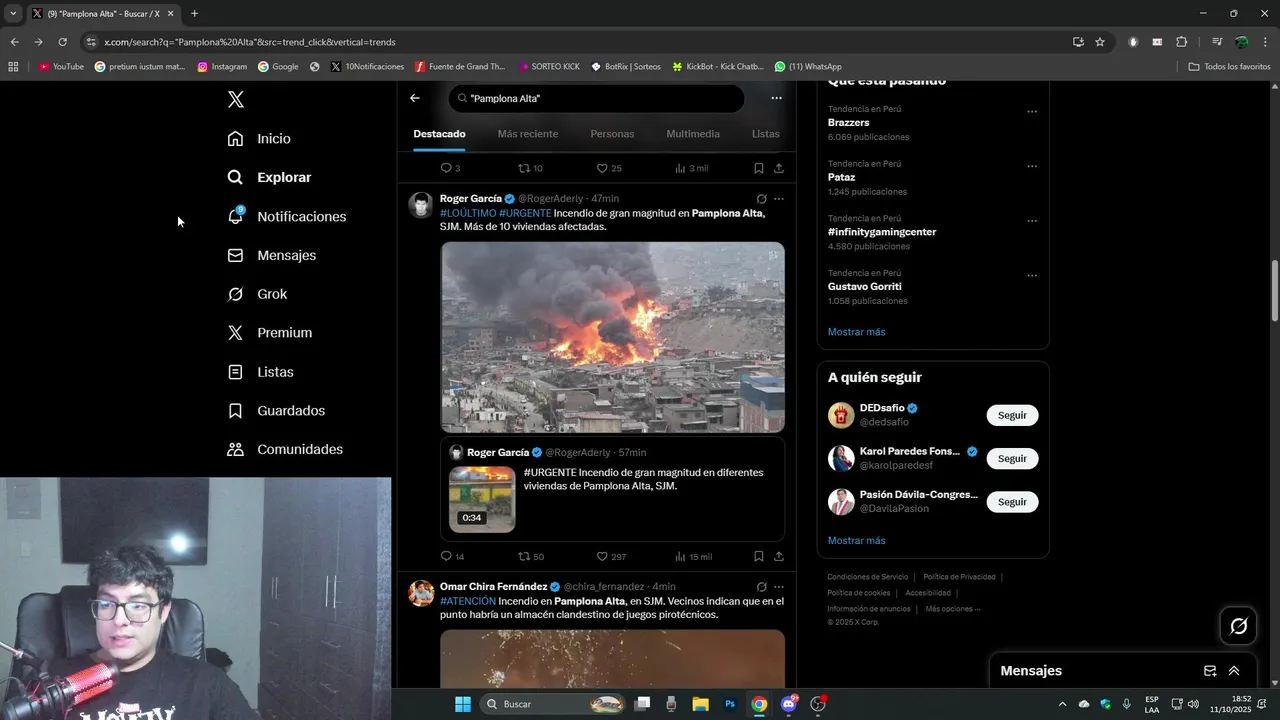This screenshot has height=720, width=1280.
Task: Click Mostrar más under trends
Action: tap(856, 332)
